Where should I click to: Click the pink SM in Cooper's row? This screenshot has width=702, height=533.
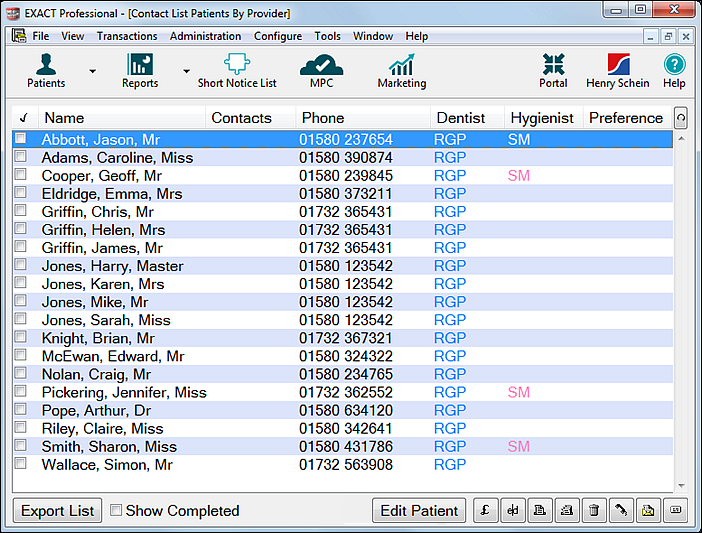pyautogui.click(x=518, y=175)
